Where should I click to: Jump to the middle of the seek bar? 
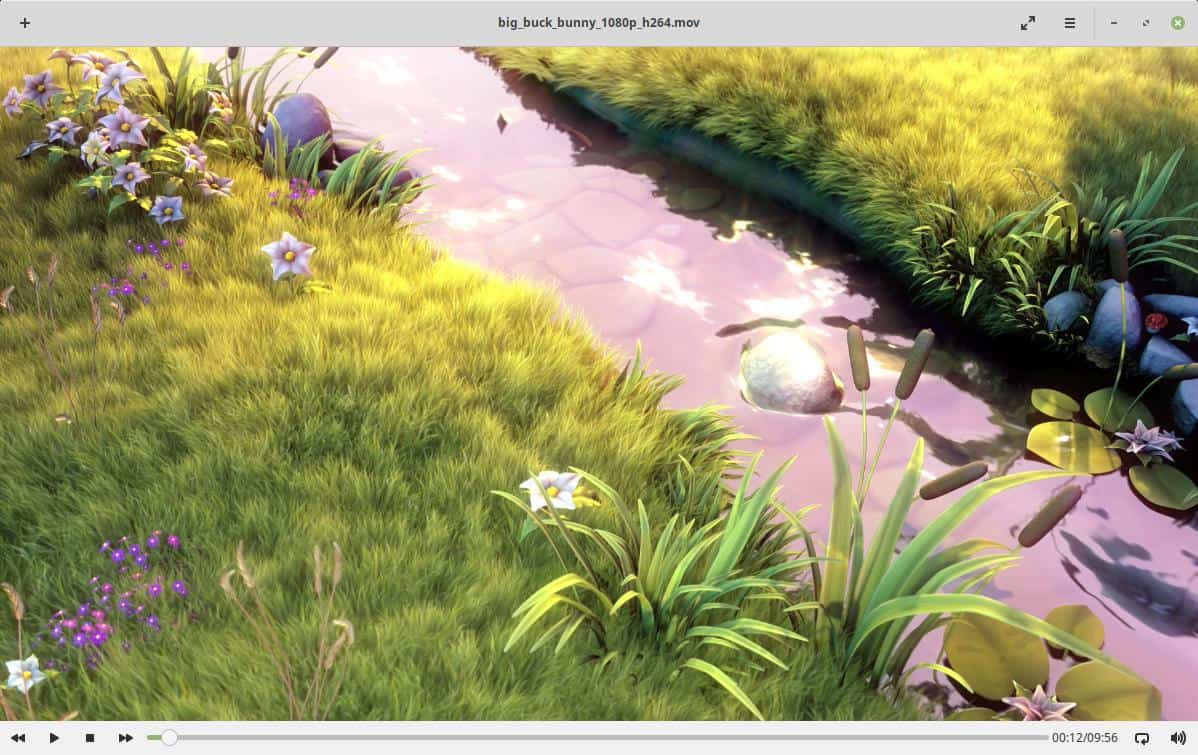(x=597, y=737)
